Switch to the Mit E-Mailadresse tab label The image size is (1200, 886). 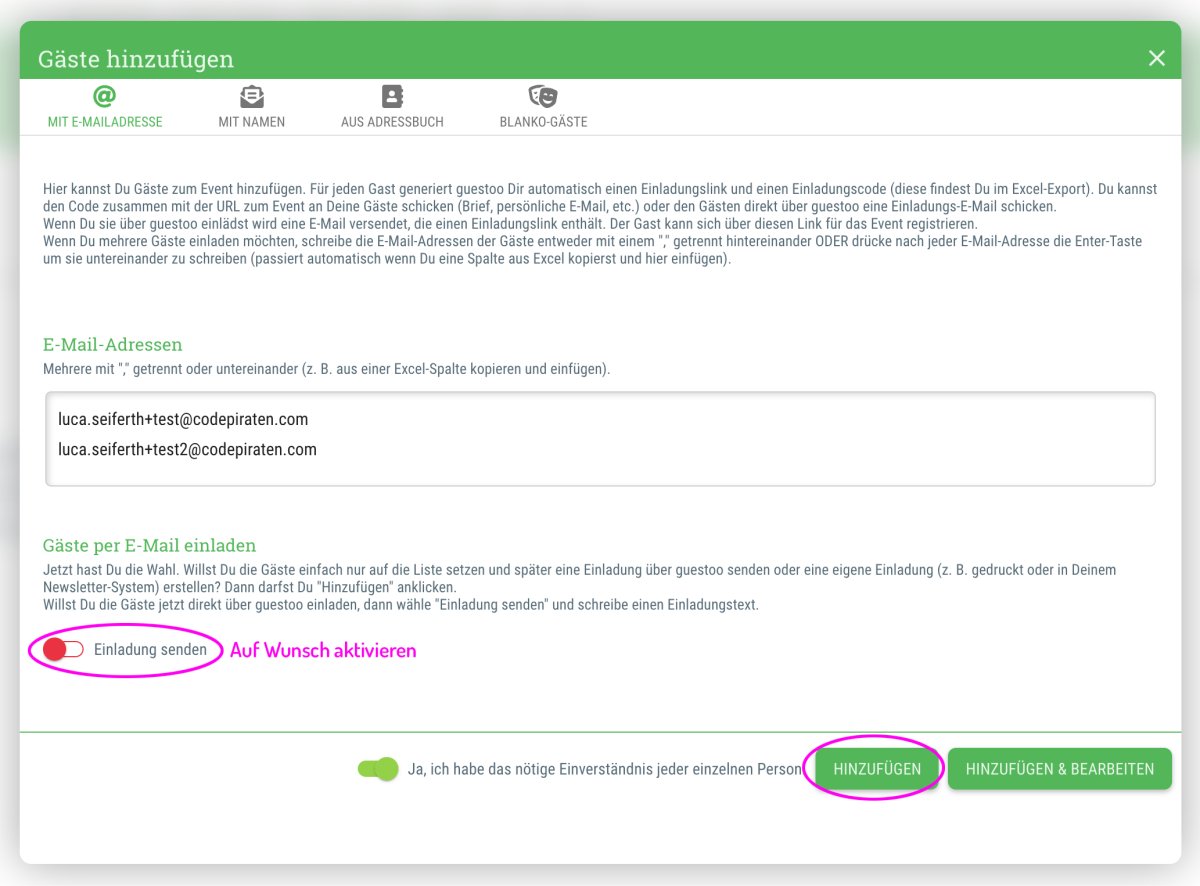pos(105,122)
